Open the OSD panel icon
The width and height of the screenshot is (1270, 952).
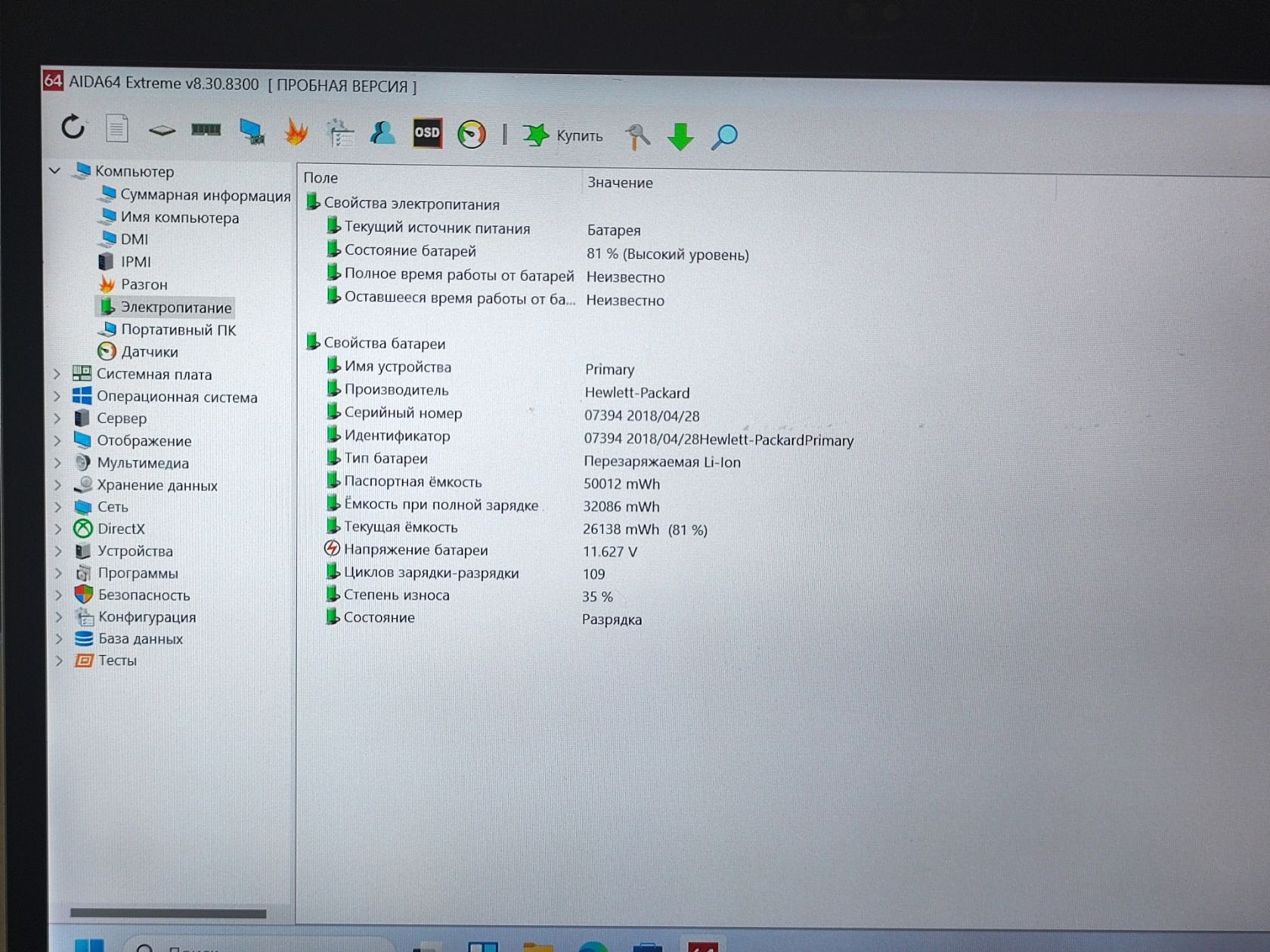[x=427, y=134]
